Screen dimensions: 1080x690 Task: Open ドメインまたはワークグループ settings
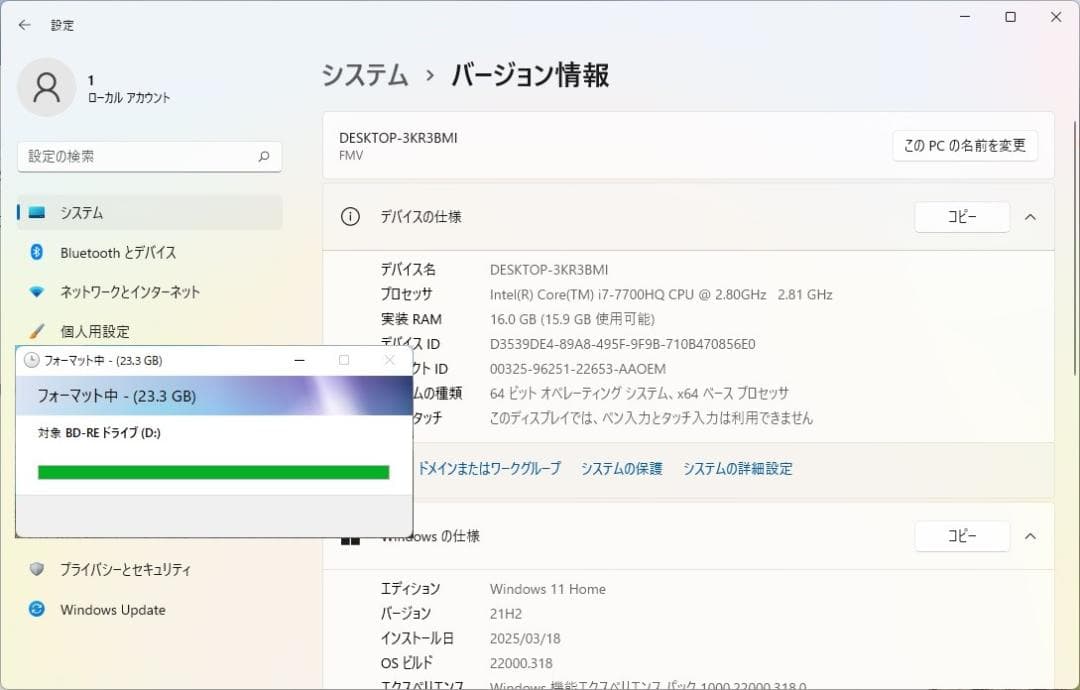tap(490, 468)
